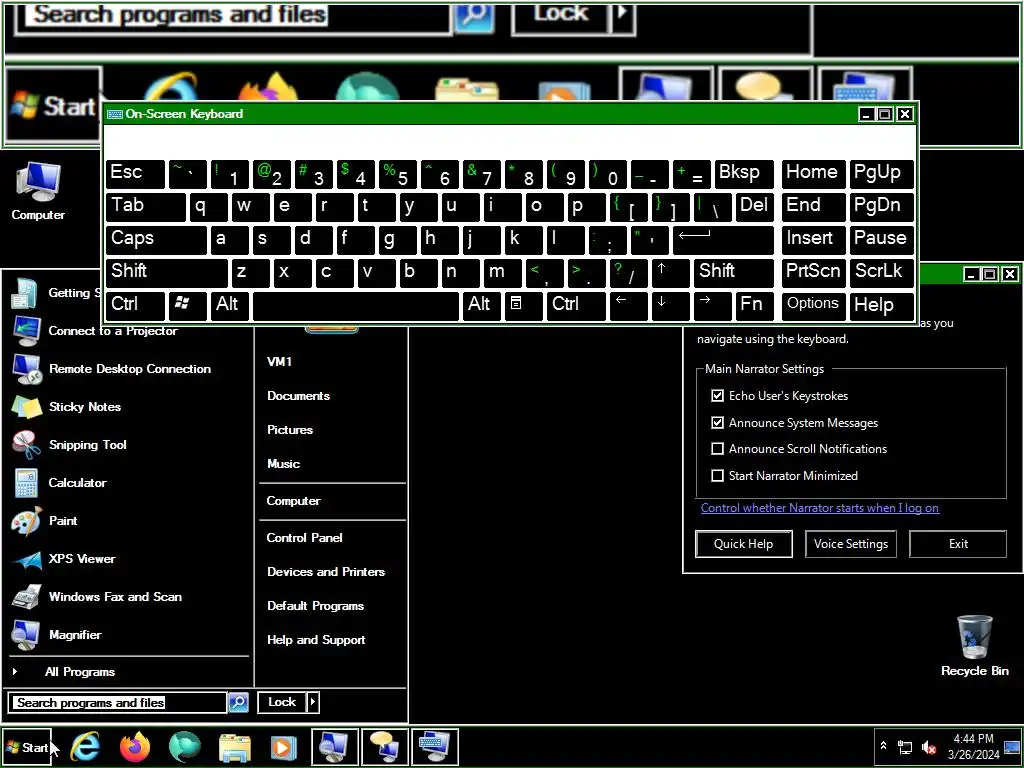Click the search magnifier icon in Start menu
Screen dimensions: 1024x768
pyautogui.click(x=238, y=702)
